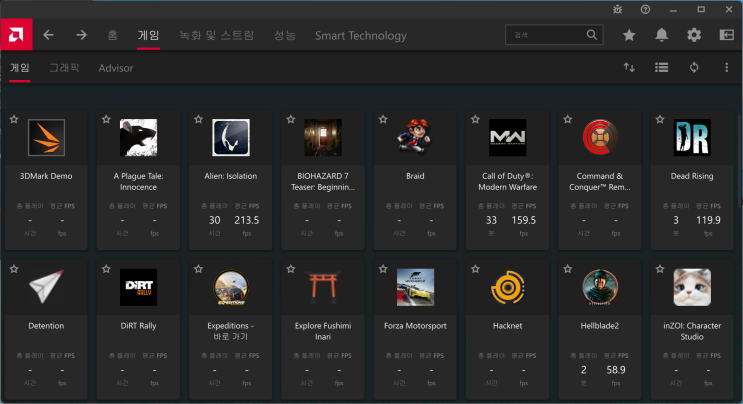
Task: Open the 홈 tab
Action: 112,35
